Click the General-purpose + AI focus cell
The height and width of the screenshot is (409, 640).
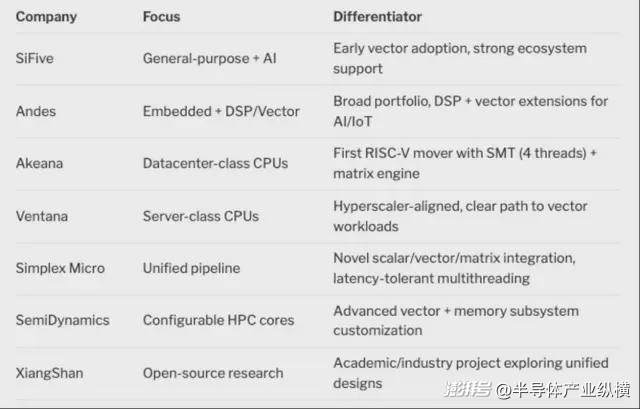coord(210,58)
